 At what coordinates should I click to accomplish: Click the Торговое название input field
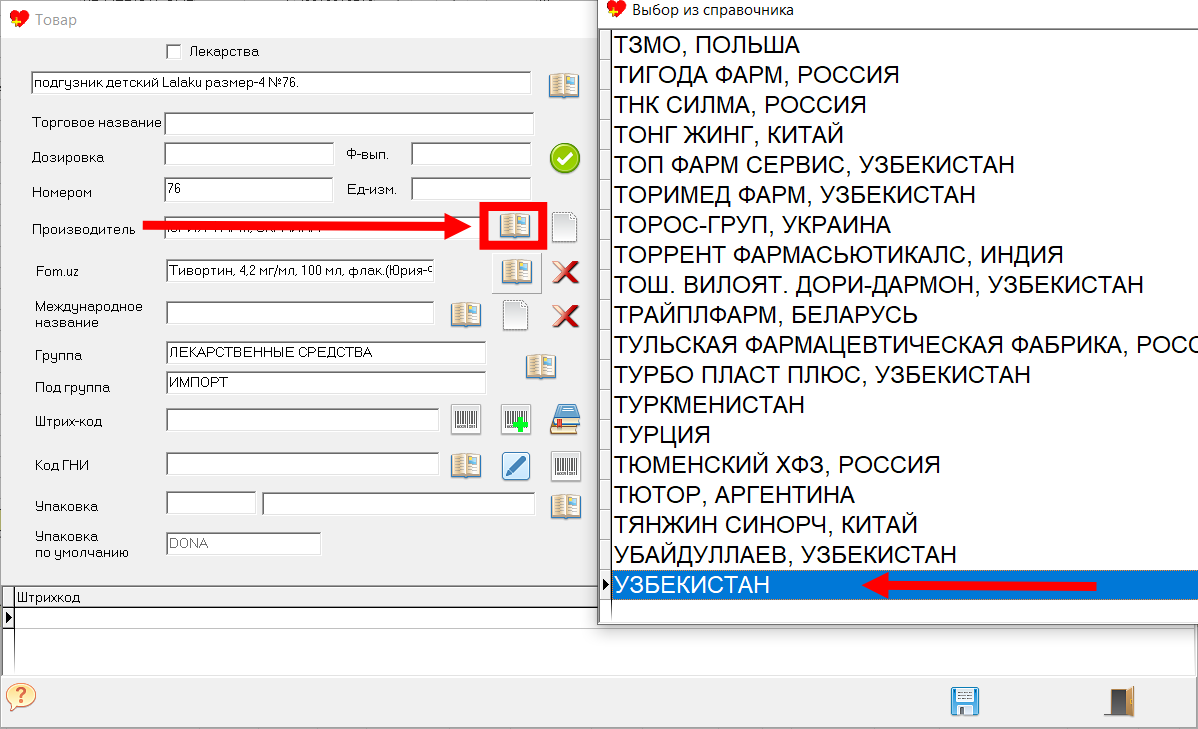coord(349,123)
